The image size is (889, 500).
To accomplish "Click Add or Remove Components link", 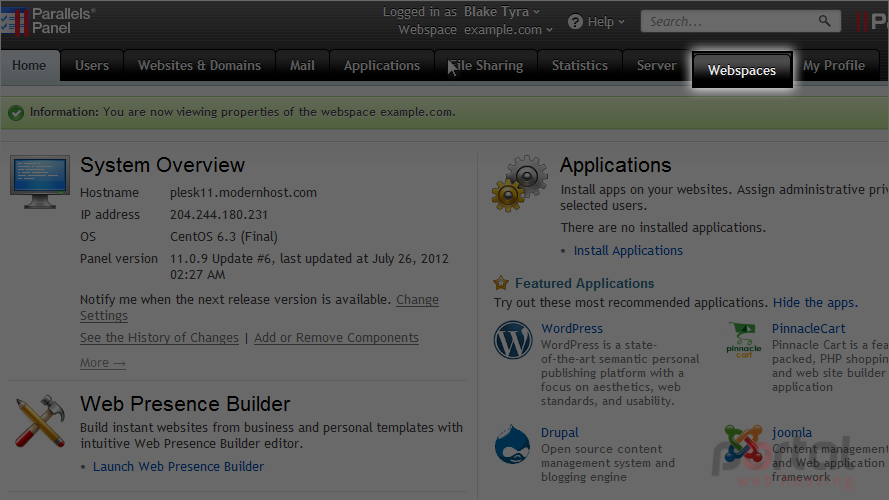I will pos(336,337).
